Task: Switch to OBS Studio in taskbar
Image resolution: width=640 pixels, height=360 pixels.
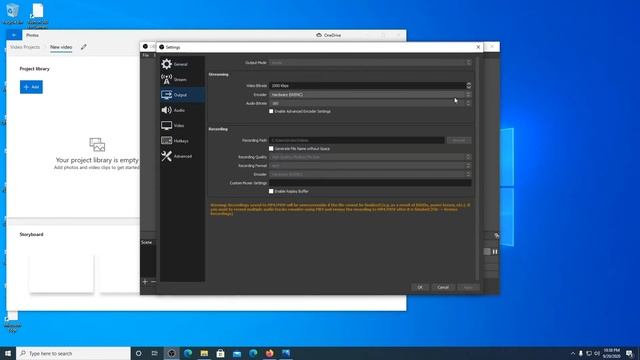Action: click(171, 353)
